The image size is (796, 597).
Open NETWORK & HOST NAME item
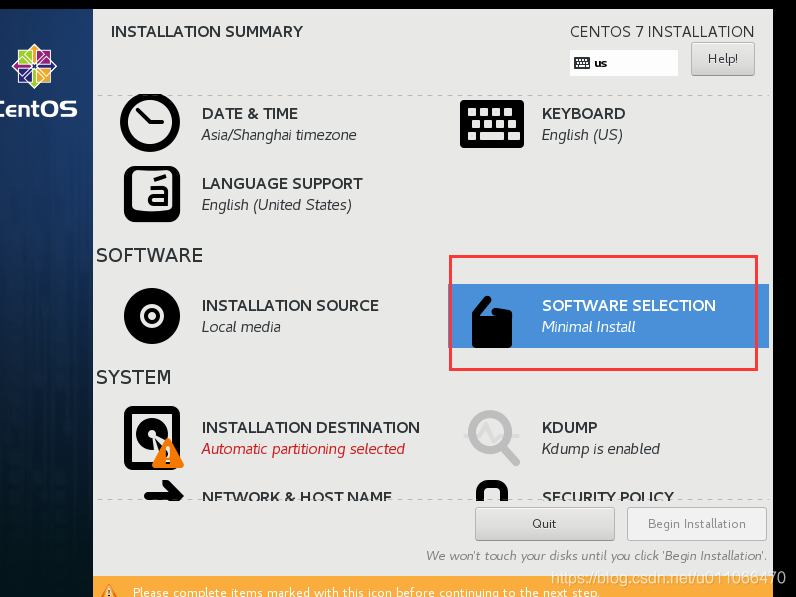click(296, 495)
